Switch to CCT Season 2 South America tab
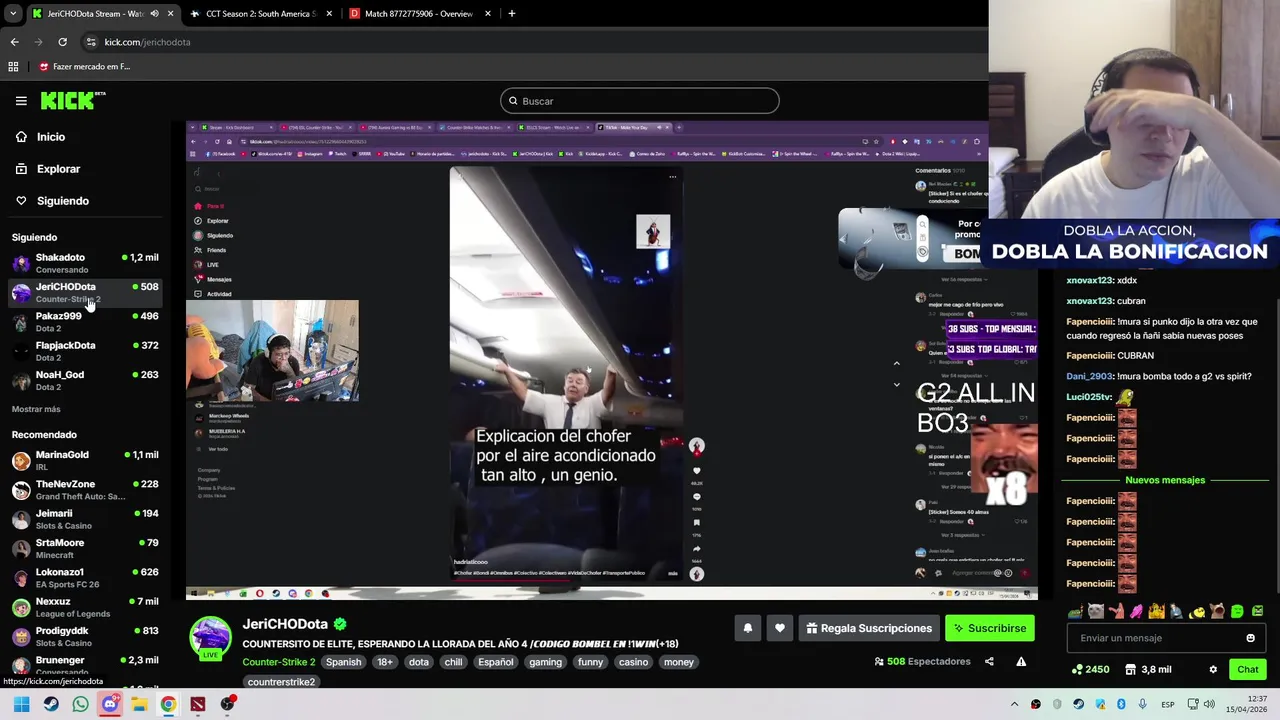Image resolution: width=1280 pixels, height=720 pixels. click(x=263, y=14)
